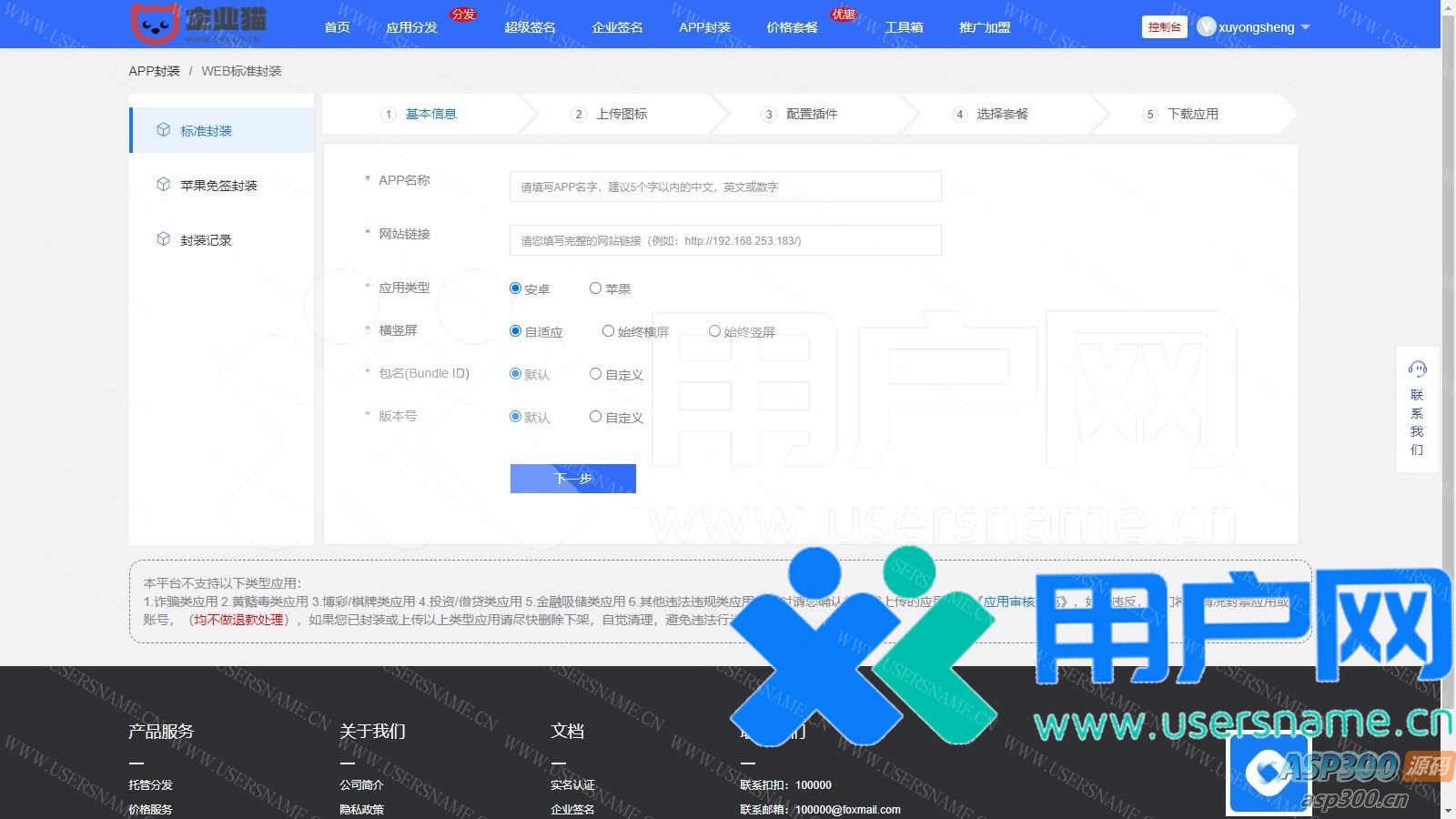Viewport: 1456px width, 819px height.
Task: Click the cube icon beside 苹果免签封装
Action: pyautogui.click(x=163, y=185)
